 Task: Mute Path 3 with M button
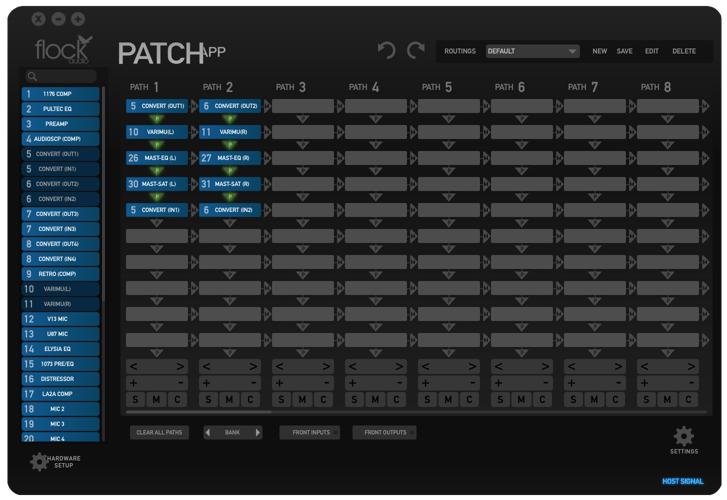302,399
